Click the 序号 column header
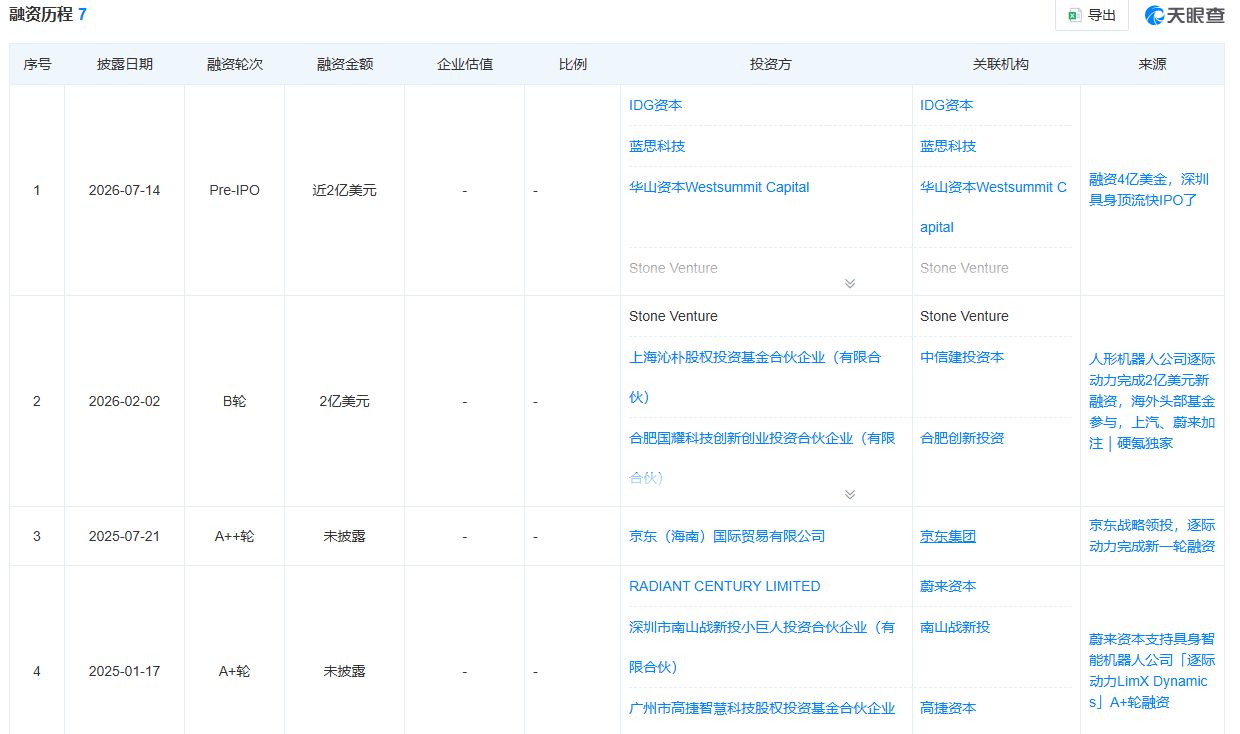This screenshot has width=1240, height=734. [37, 64]
